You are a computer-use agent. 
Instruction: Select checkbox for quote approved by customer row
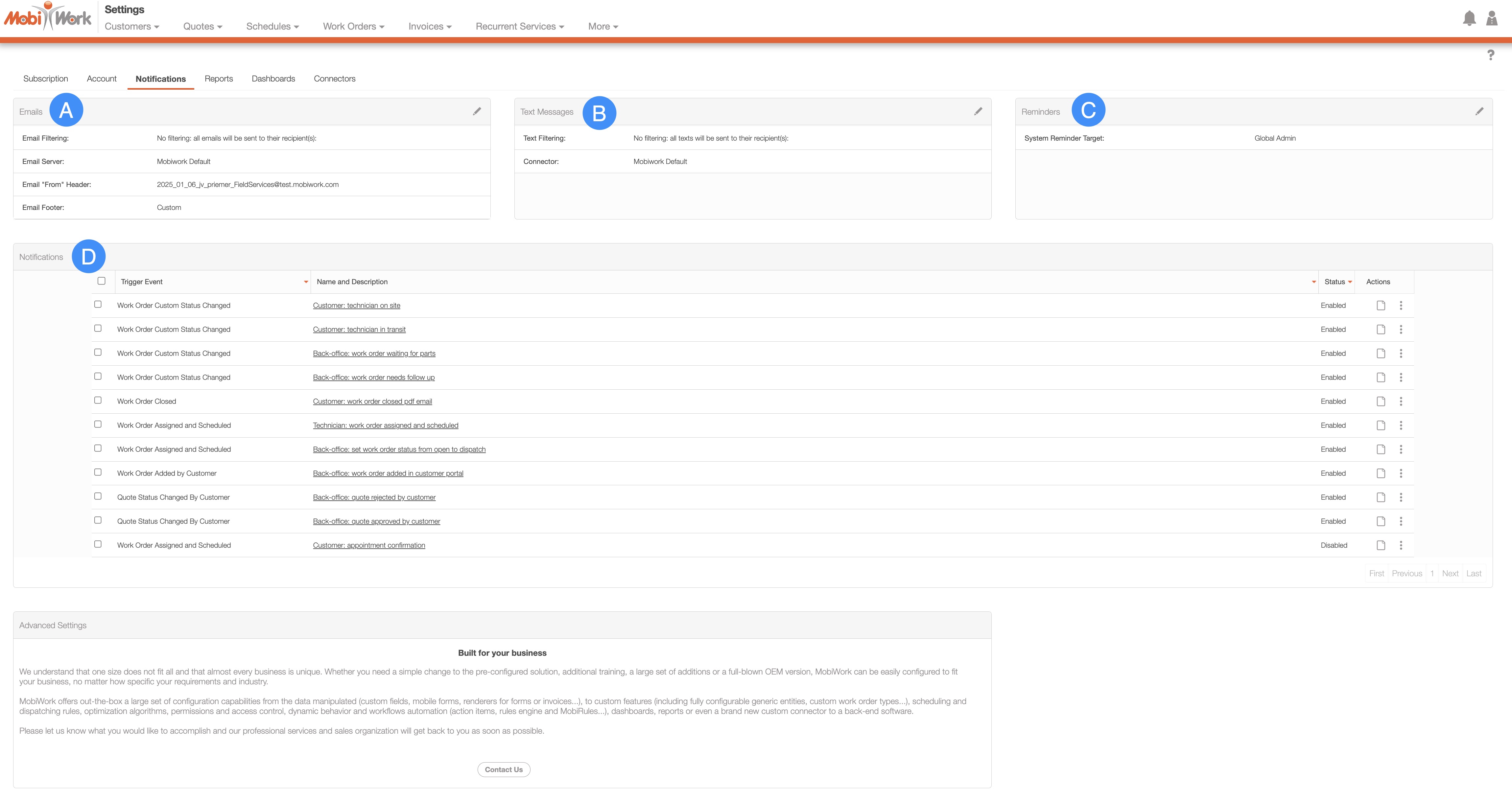[x=98, y=520]
